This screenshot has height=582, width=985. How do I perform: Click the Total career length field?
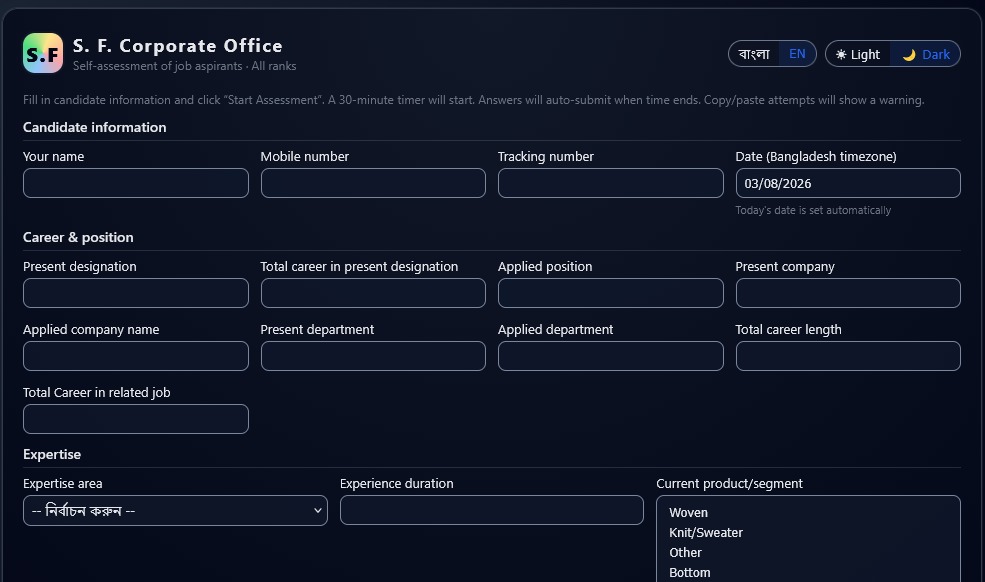point(848,356)
